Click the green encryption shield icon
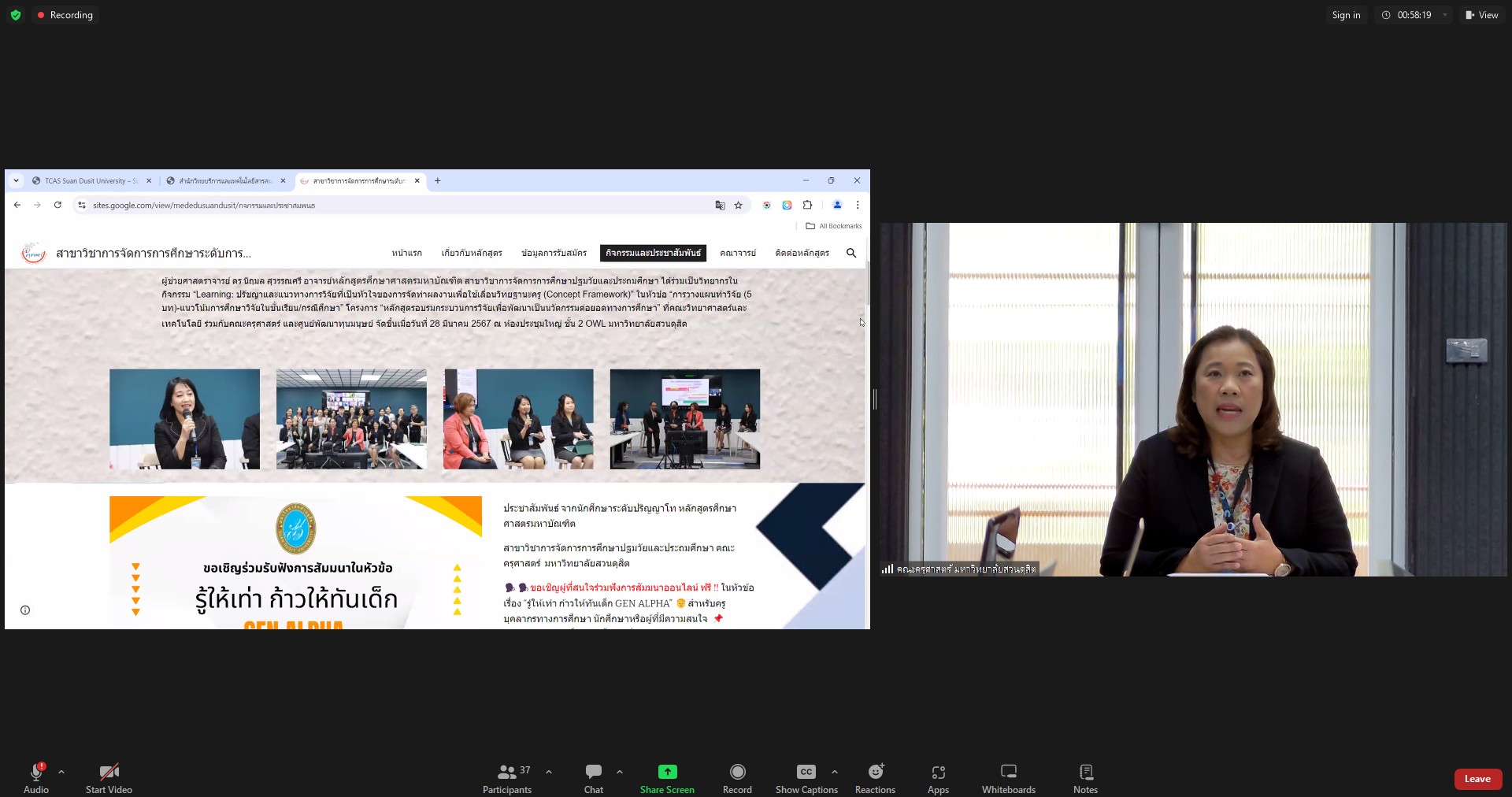Image resolution: width=1512 pixels, height=797 pixels. (16, 15)
